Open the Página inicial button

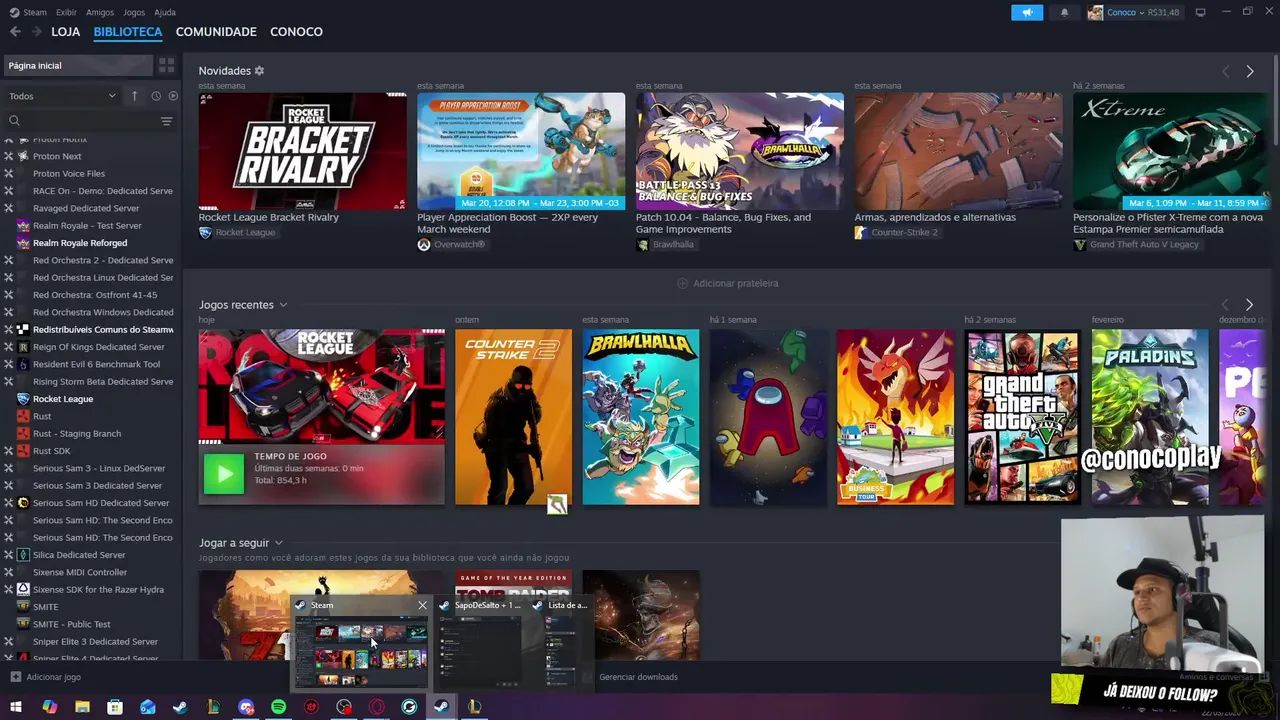pyautogui.click(x=78, y=65)
